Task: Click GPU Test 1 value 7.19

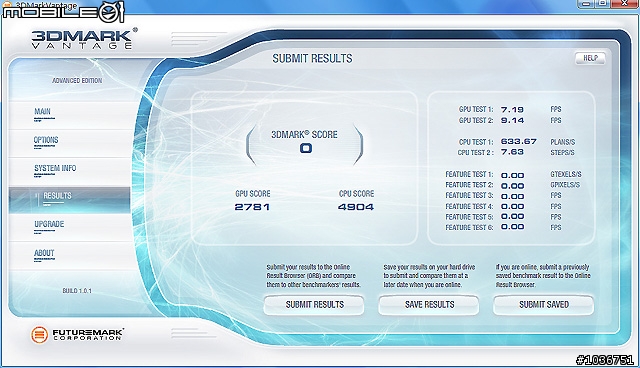Action: [x=512, y=110]
